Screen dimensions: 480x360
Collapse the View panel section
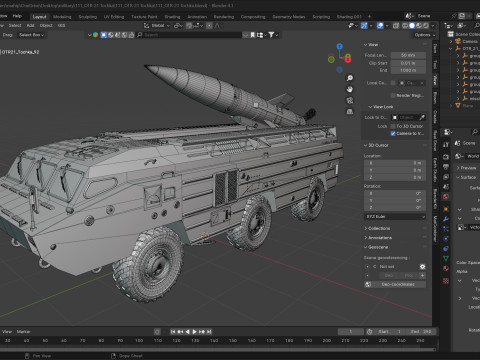[370, 45]
